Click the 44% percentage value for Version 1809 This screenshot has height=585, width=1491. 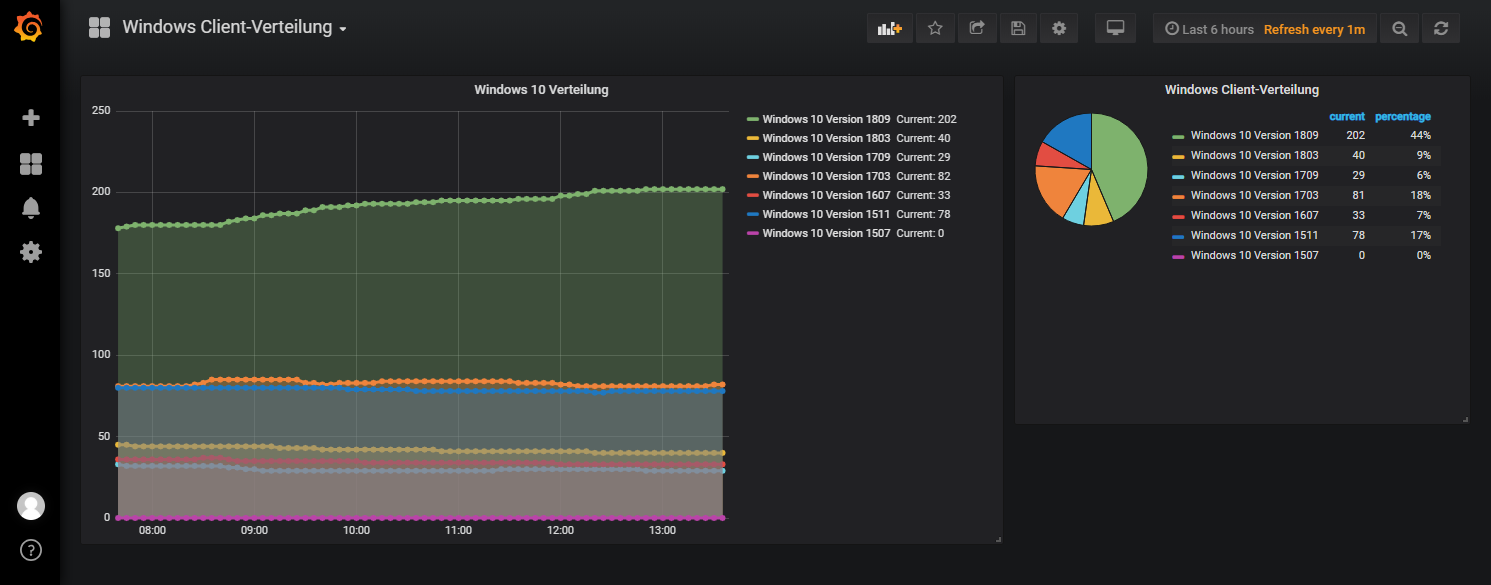1420,135
